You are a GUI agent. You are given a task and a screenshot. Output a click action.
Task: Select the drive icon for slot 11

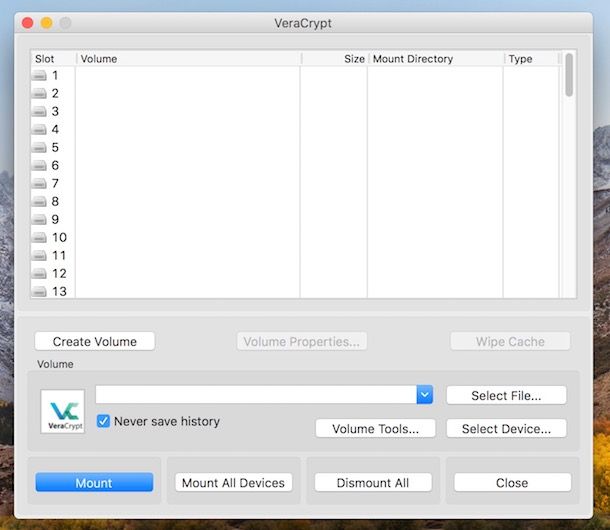coord(39,256)
